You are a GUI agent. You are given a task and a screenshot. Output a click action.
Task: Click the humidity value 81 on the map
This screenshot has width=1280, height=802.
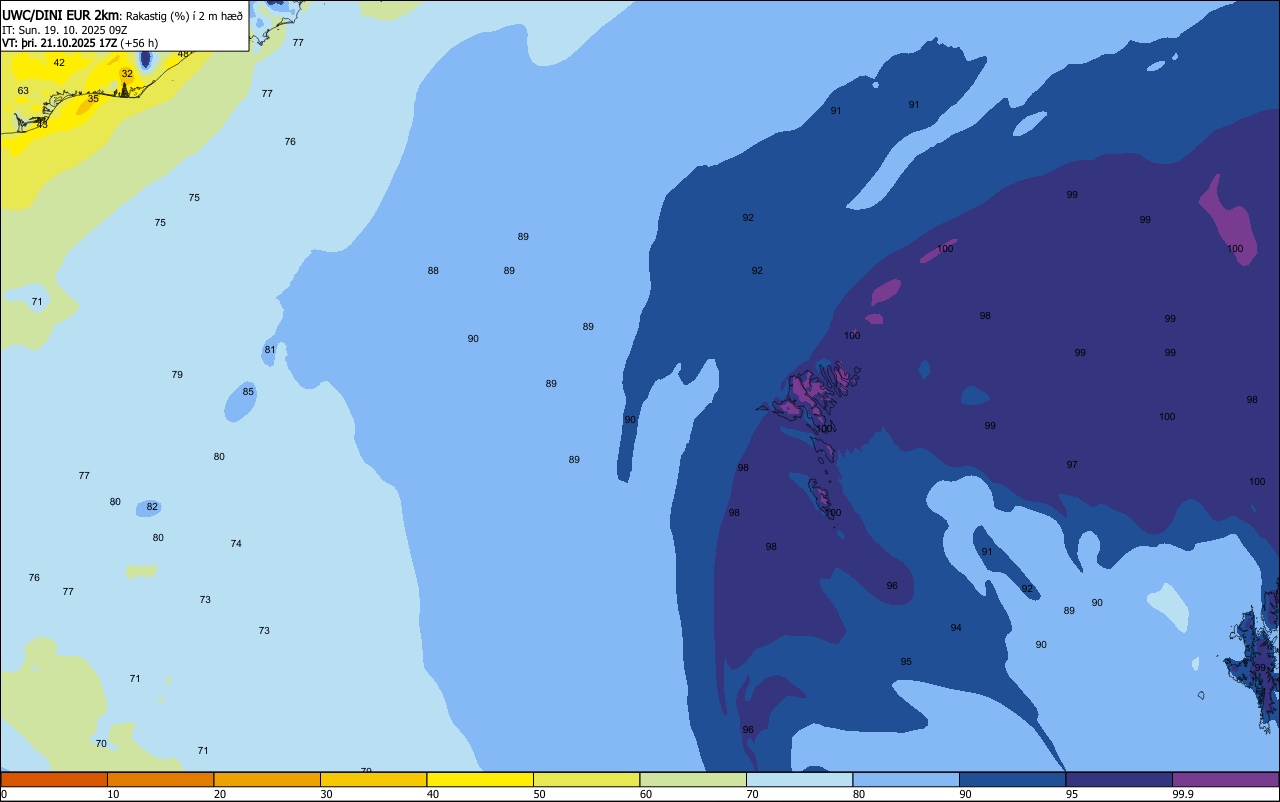[x=270, y=350]
